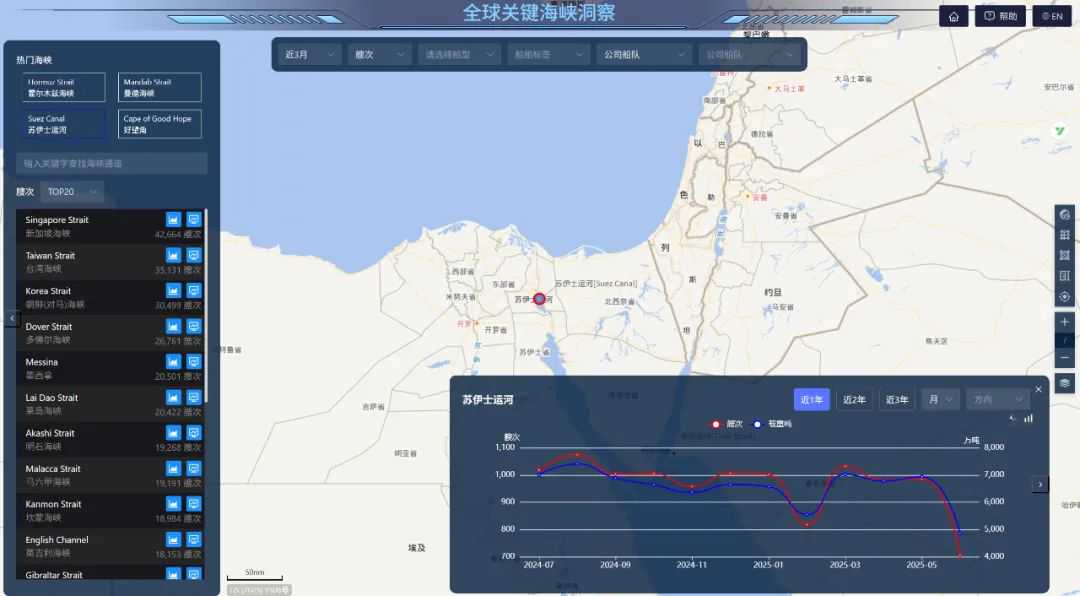Collapse the left sidebar panel arrow
This screenshot has width=1080, height=596.
pos(12,318)
